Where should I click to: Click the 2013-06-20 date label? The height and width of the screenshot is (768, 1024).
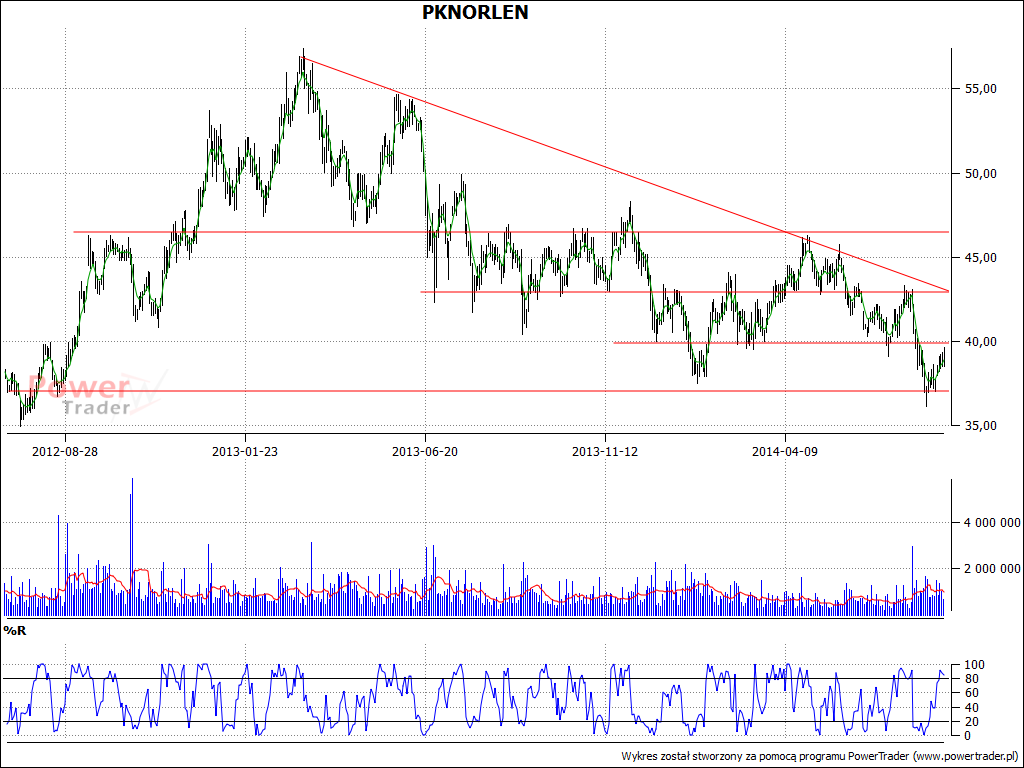425,451
